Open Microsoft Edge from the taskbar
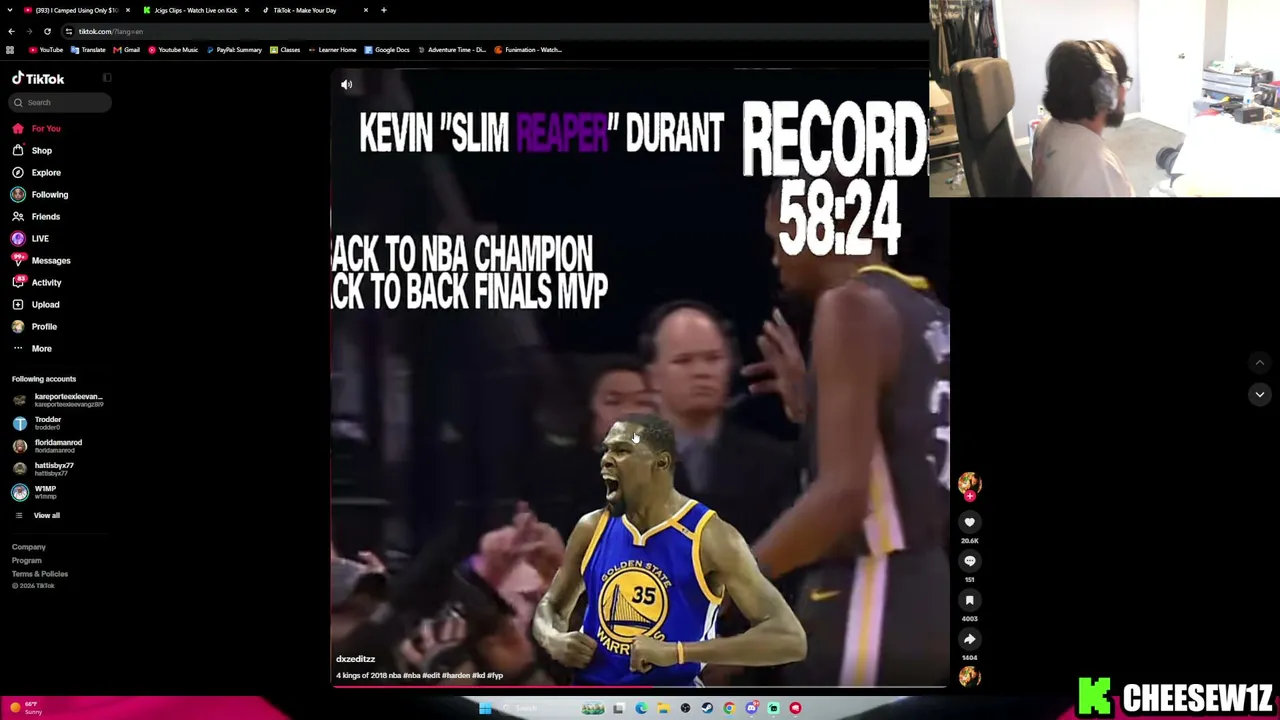This screenshot has height=720, width=1280. point(641,708)
